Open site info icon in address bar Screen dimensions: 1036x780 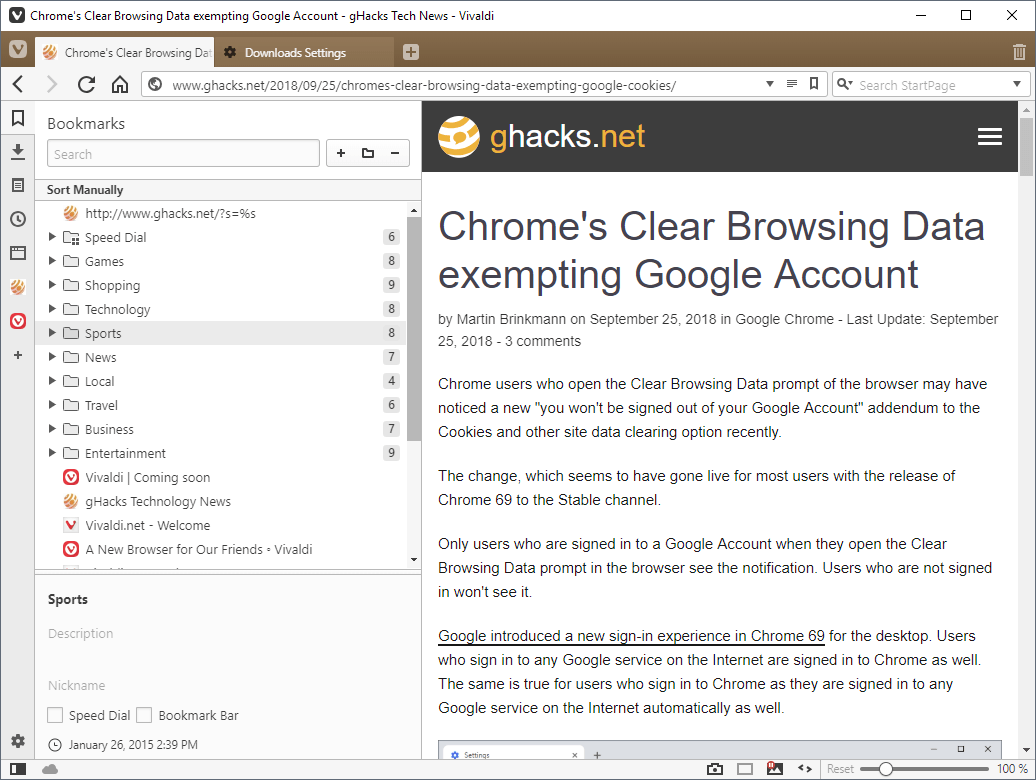tap(155, 85)
